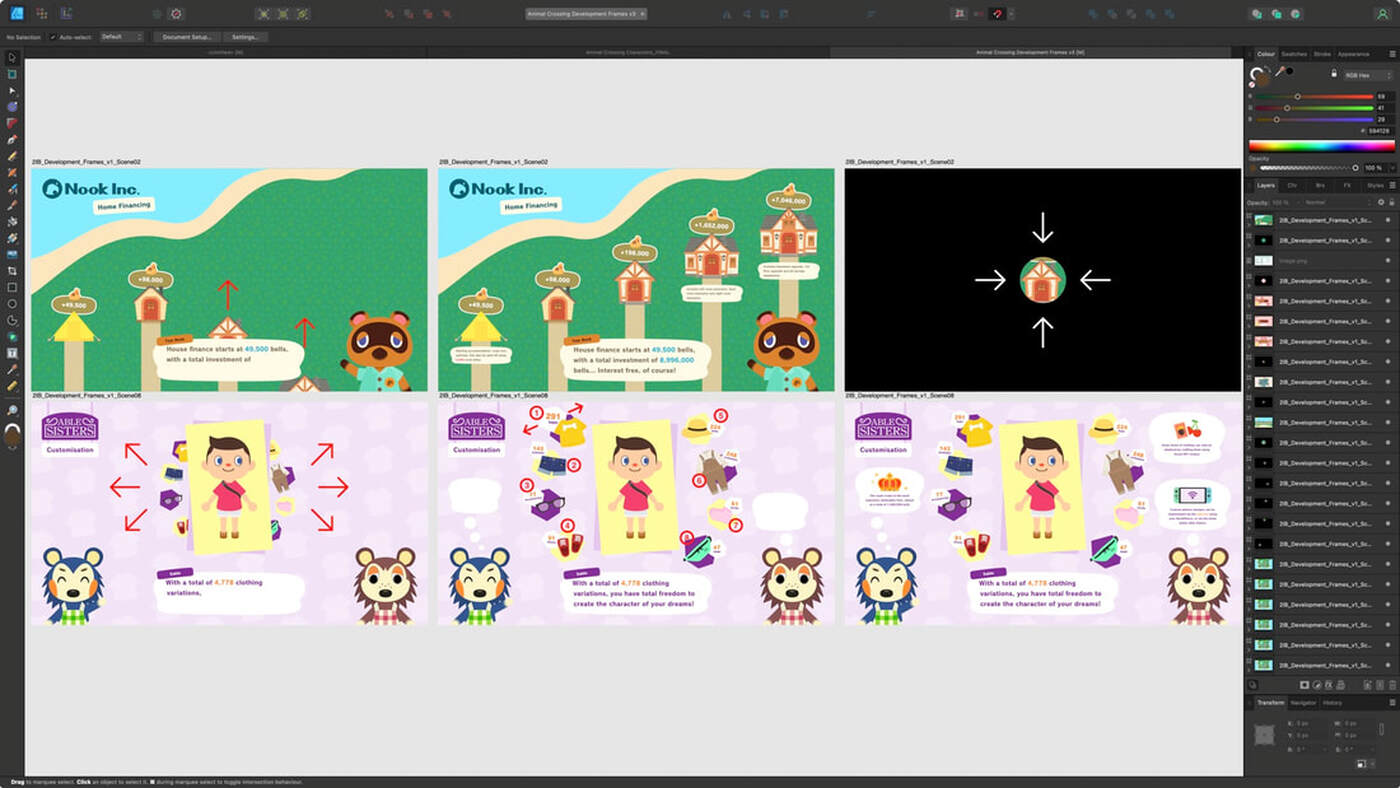Select the Frame Text tool
Image resolution: width=1400 pixels, height=788 pixels.
[x=12, y=353]
